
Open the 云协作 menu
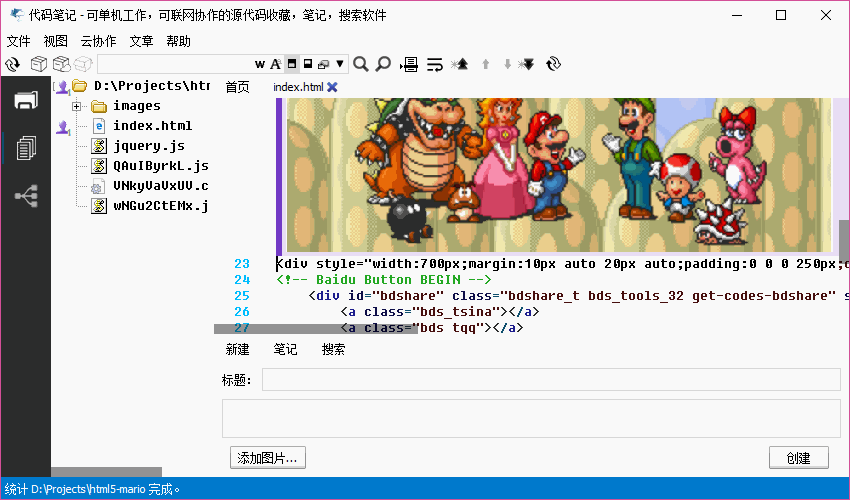98,41
